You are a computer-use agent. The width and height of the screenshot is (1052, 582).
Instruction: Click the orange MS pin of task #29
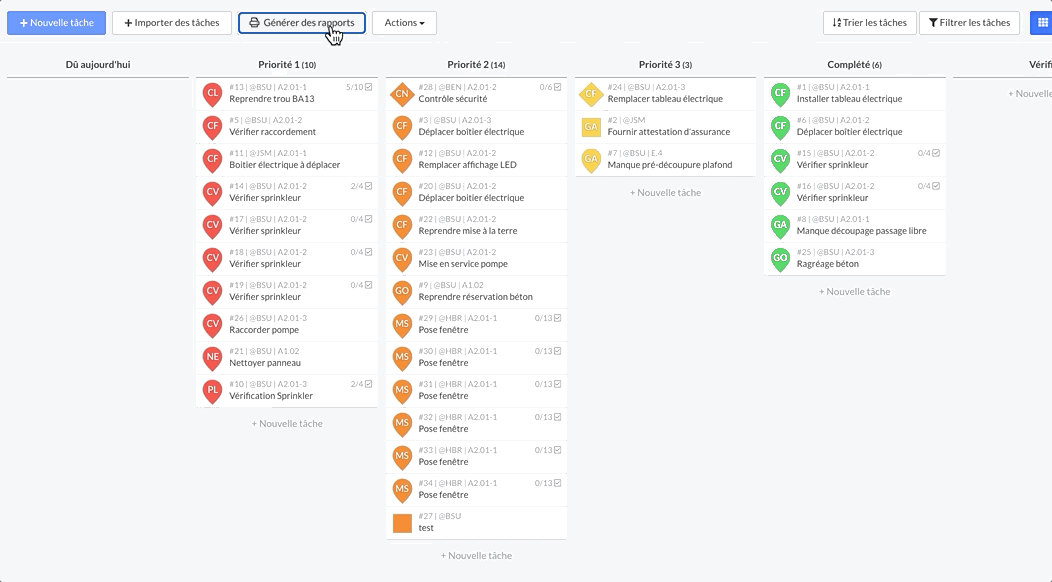pyautogui.click(x=402, y=325)
